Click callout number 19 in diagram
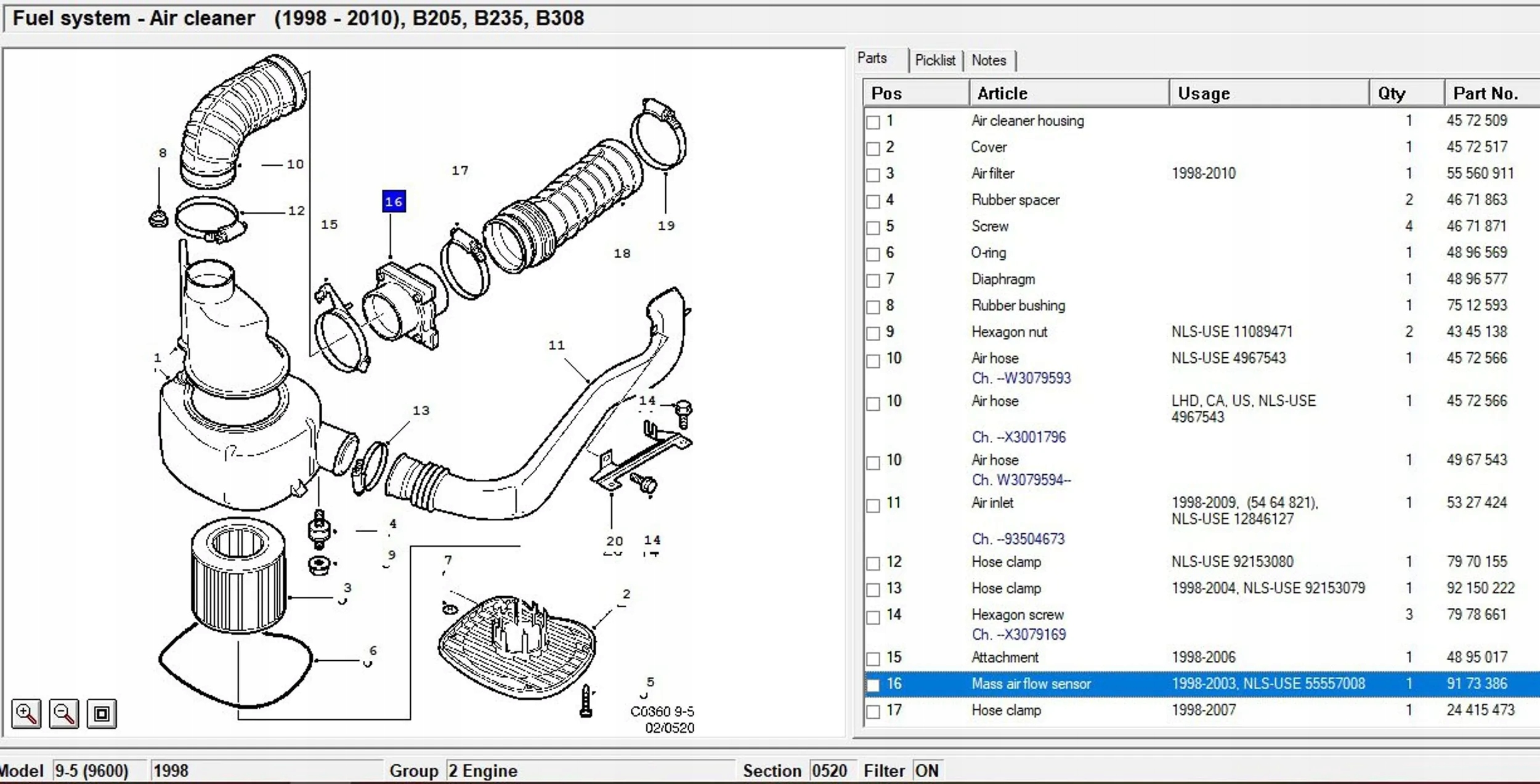1540x784 pixels. pos(666,226)
